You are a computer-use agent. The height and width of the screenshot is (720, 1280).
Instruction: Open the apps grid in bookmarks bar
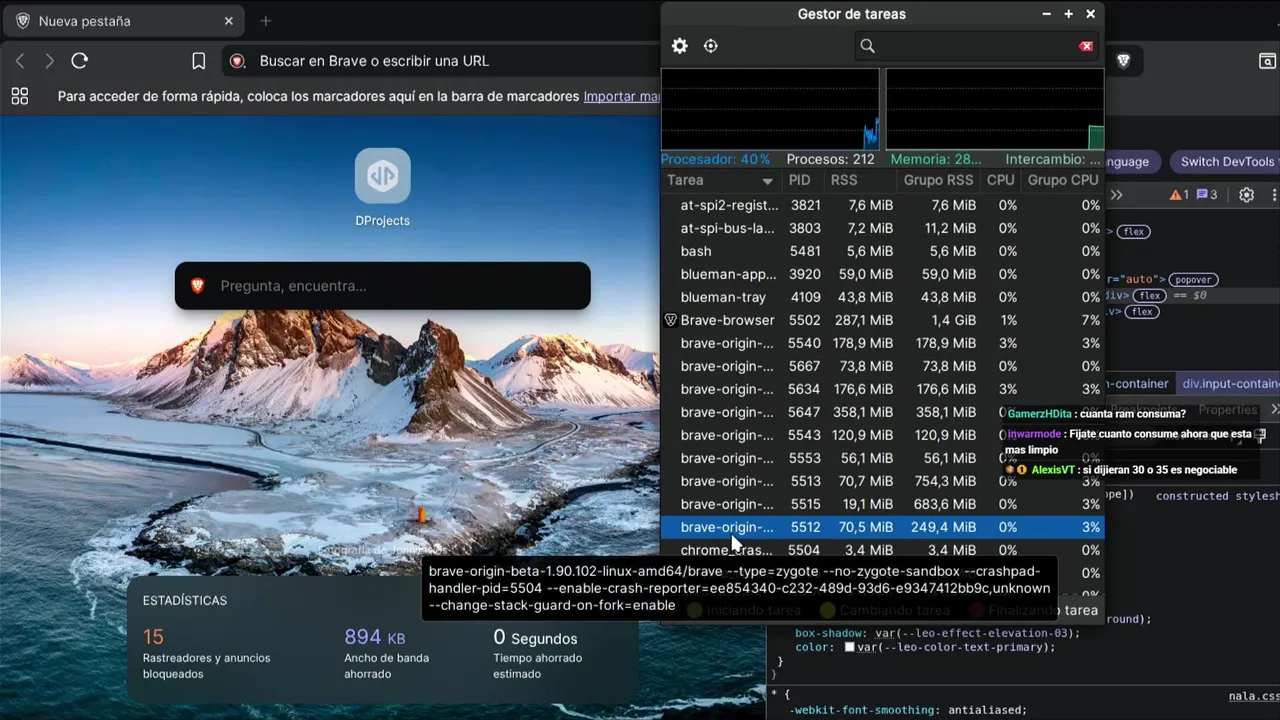tap(19, 96)
